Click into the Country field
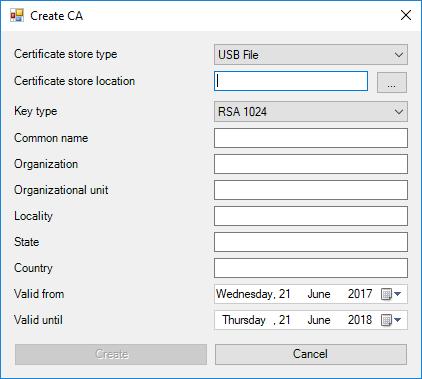The height and width of the screenshot is (379, 422). pos(311,268)
